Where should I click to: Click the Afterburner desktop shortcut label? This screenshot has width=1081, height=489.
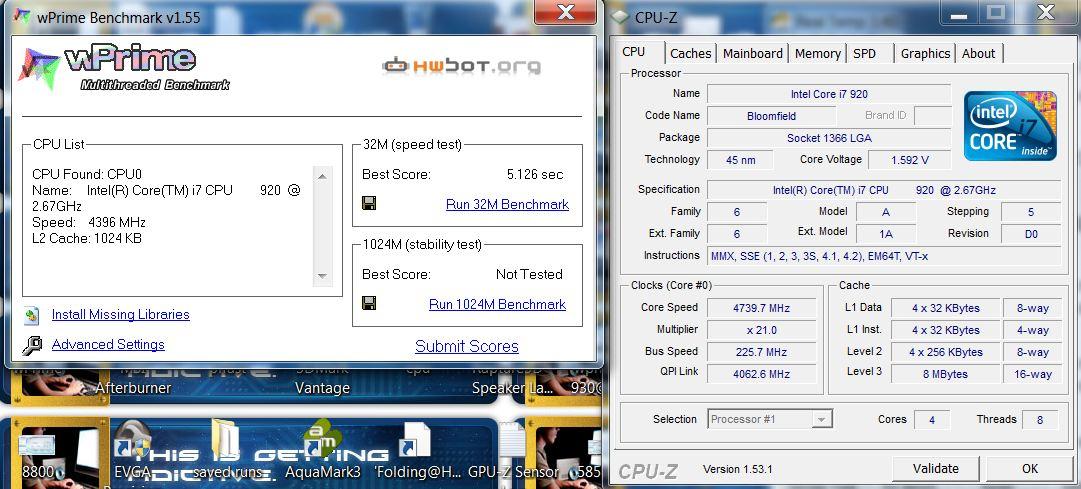pos(133,388)
